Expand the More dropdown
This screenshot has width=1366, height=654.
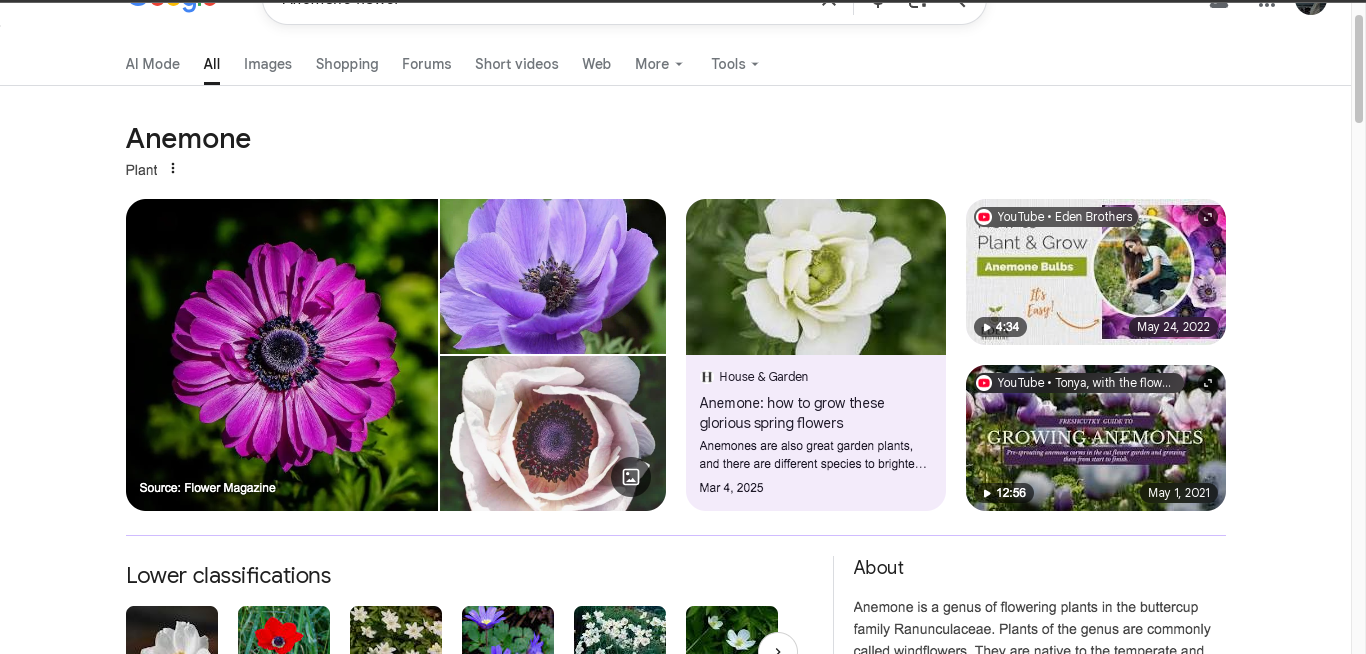pos(659,64)
